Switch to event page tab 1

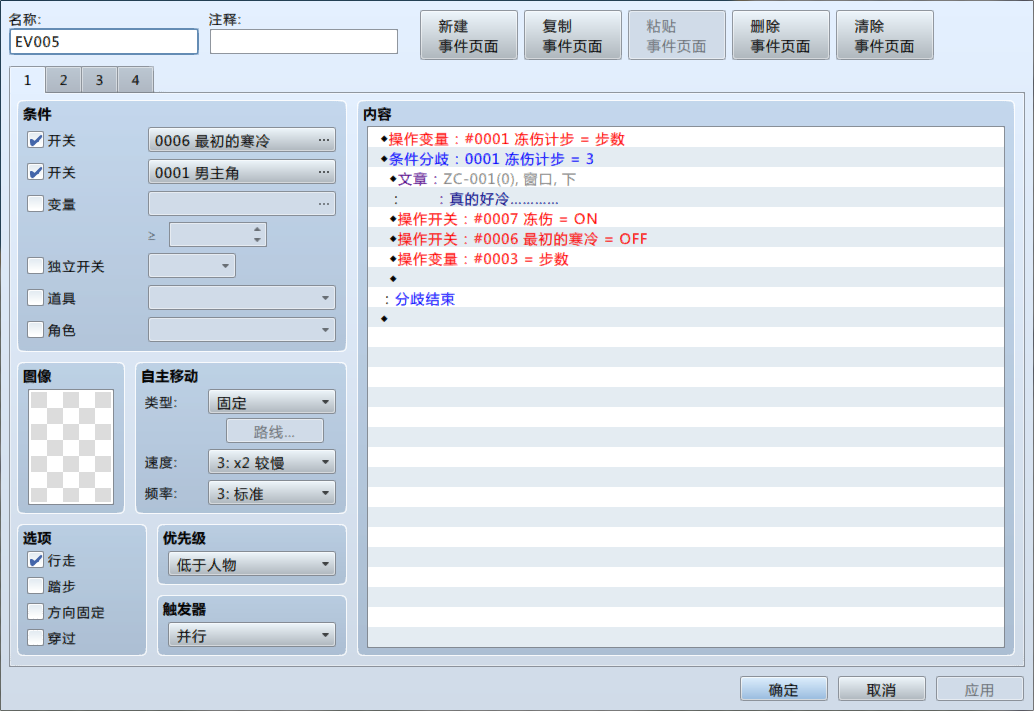pyautogui.click(x=28, y=80)
